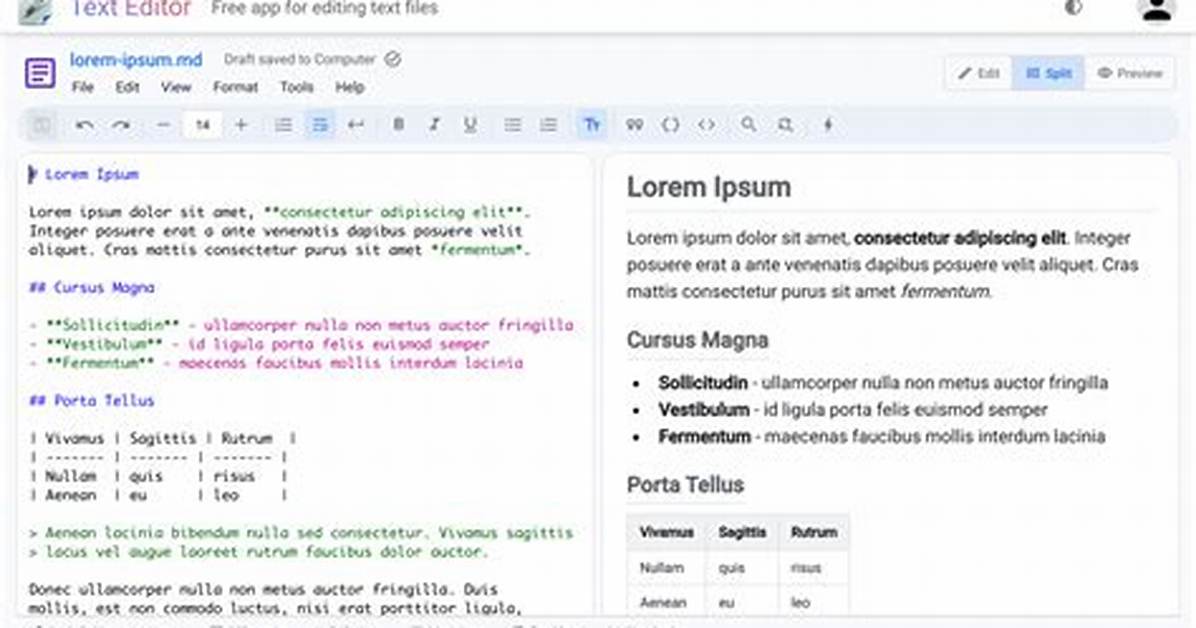Place cursor on '# Lorem Ipsum' source line
The image size is (1196, 628).
tap(84, 175)
